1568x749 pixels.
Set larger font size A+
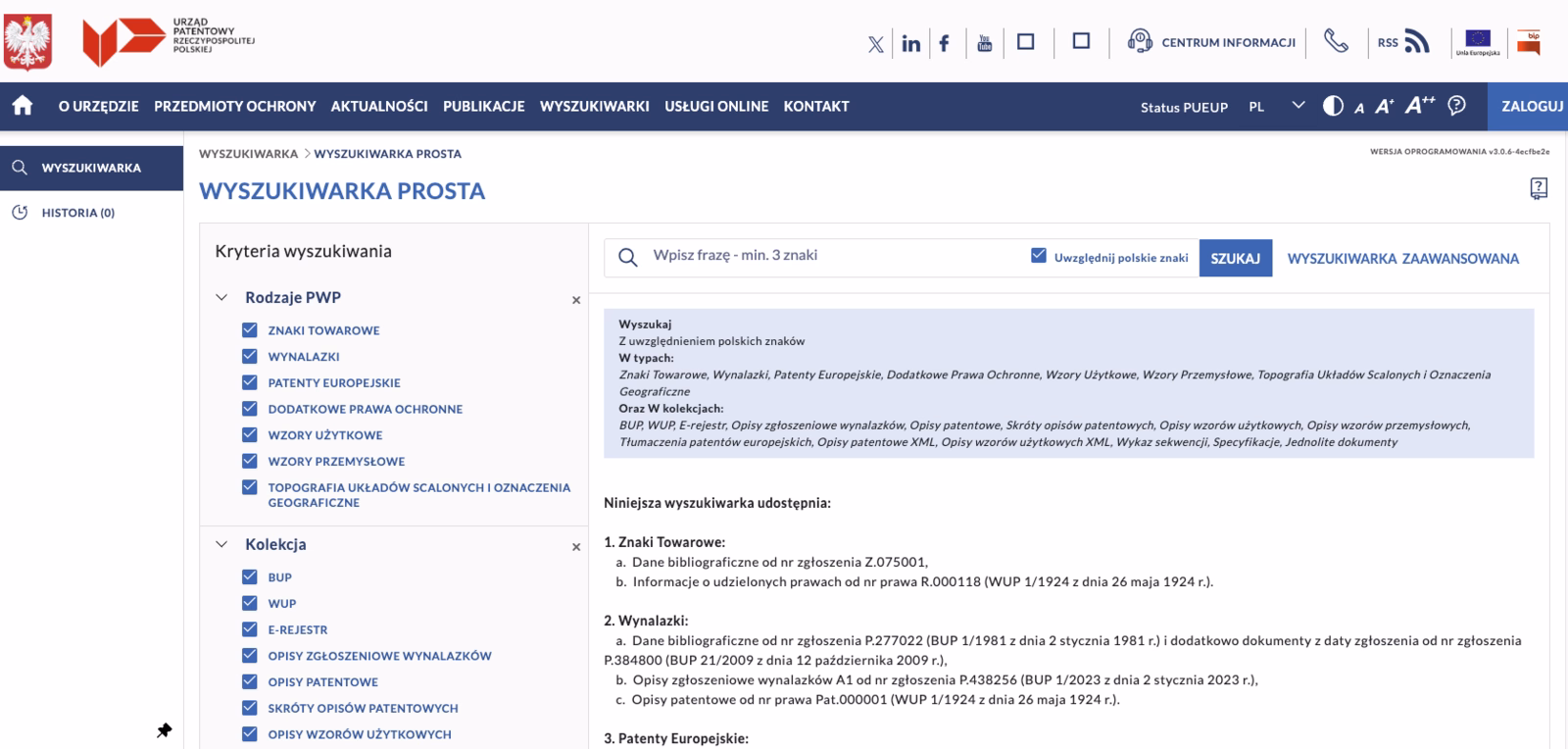coord(1384,106)
